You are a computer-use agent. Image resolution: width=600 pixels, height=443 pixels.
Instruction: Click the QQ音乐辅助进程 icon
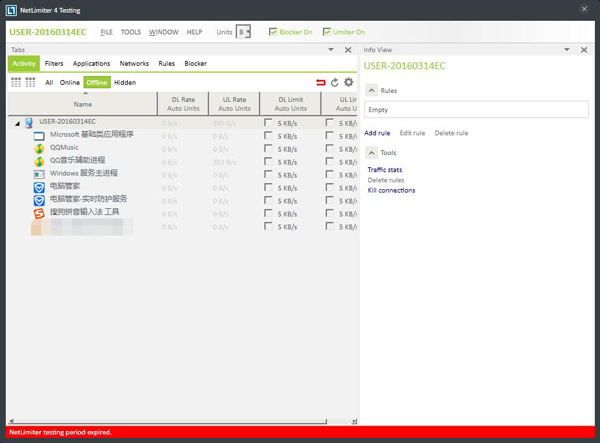(39, 161)
